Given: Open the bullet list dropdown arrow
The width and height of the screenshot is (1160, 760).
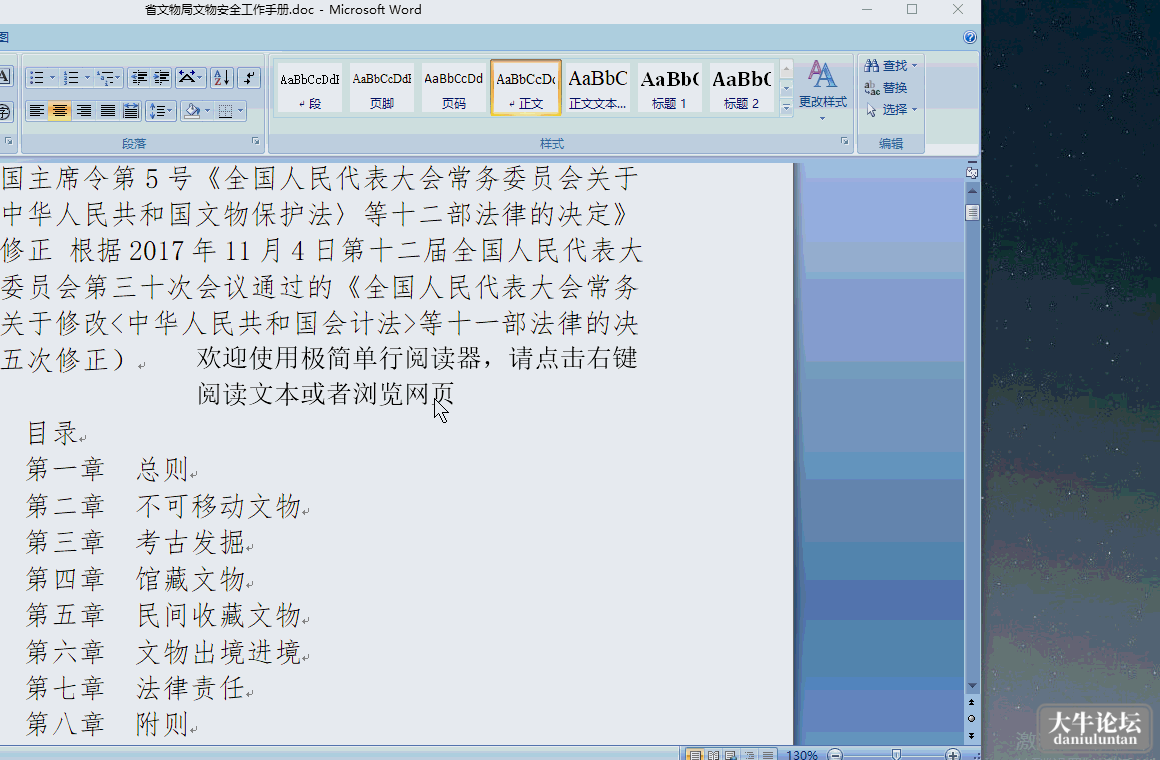Looking at the screenshot, I should (x=53, y=78).
